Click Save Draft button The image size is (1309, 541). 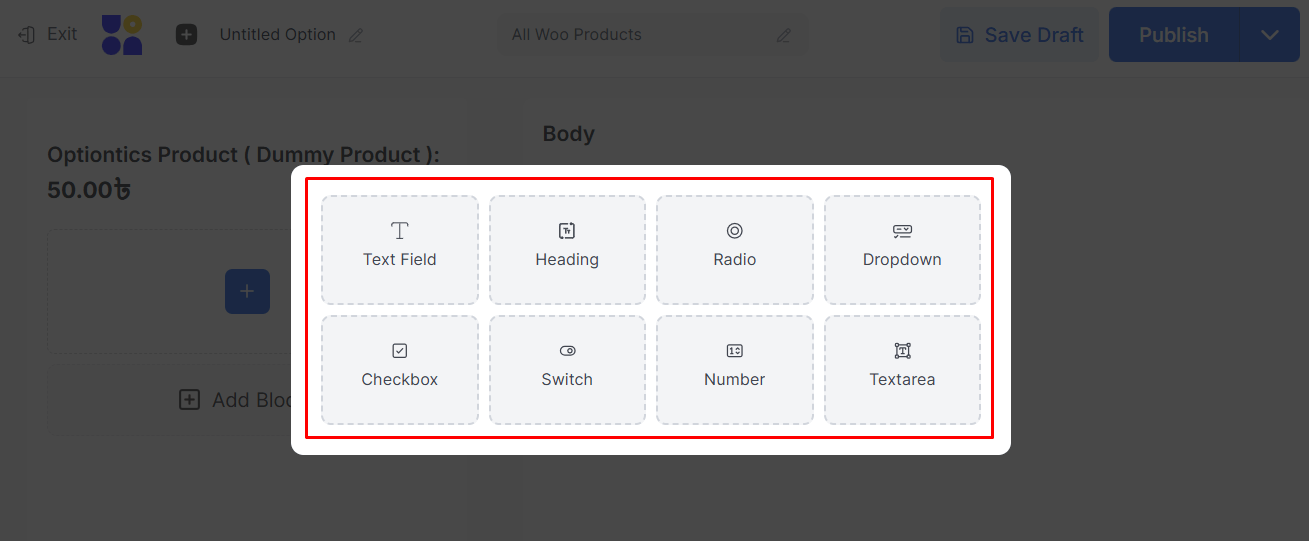click(x=1019, y=35)
